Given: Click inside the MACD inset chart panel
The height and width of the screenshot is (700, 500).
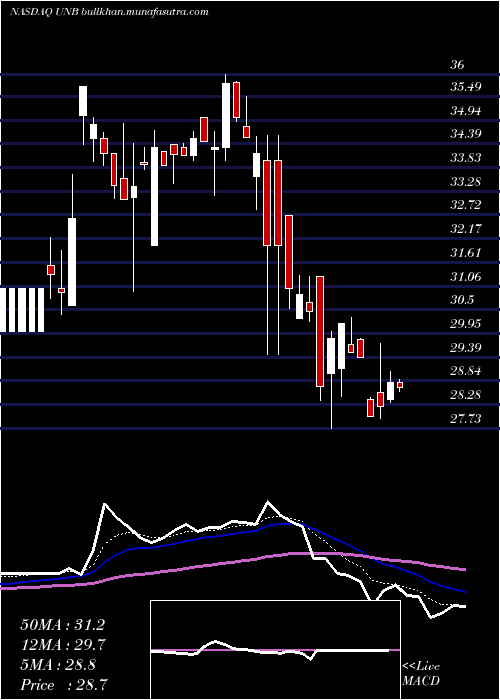Looking at the screenshot, I should point(275,650).
